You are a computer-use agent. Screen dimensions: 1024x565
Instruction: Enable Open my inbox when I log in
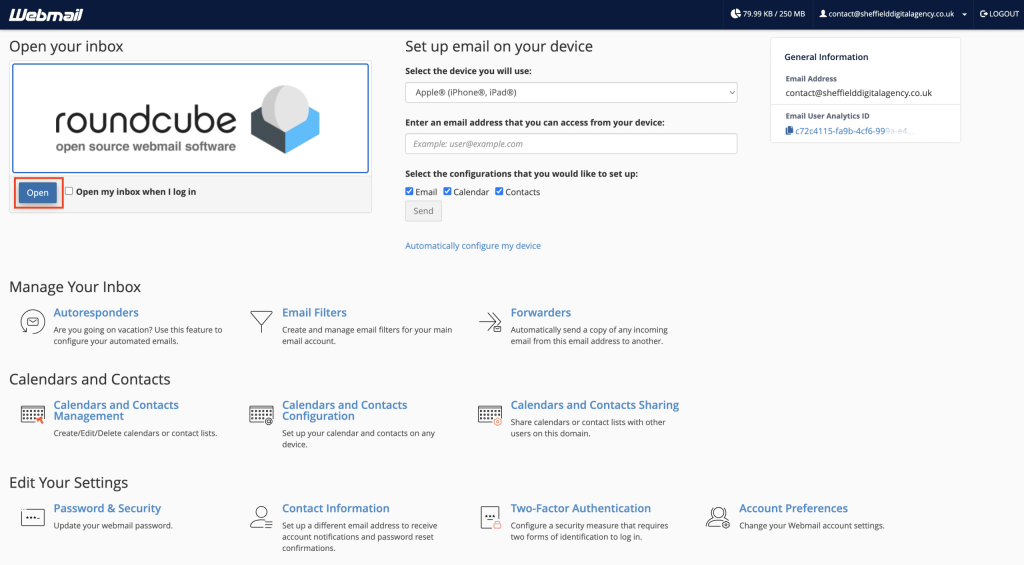69,191
